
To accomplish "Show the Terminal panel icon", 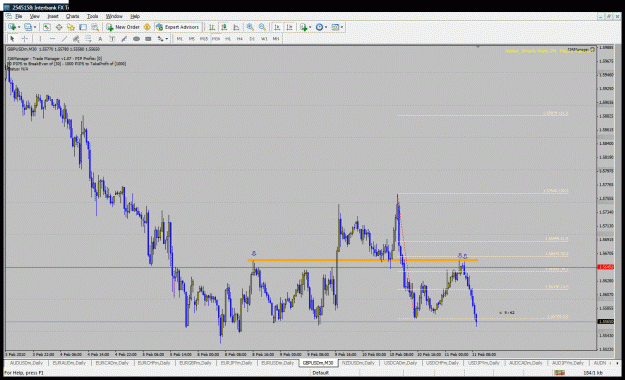I will (x=83, y=27).
